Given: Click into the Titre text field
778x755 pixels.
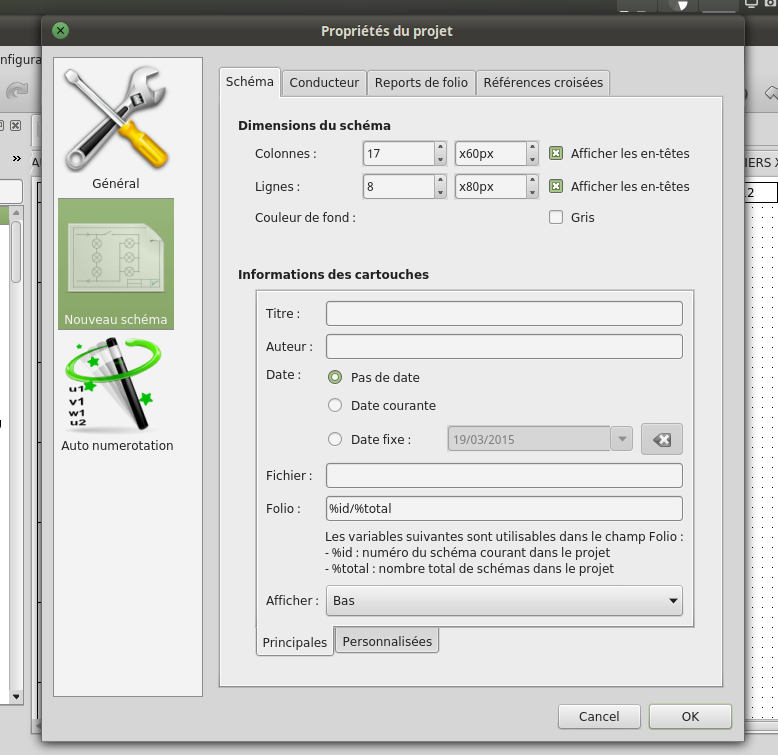Looking at the screenshot, I should [504, 314].
